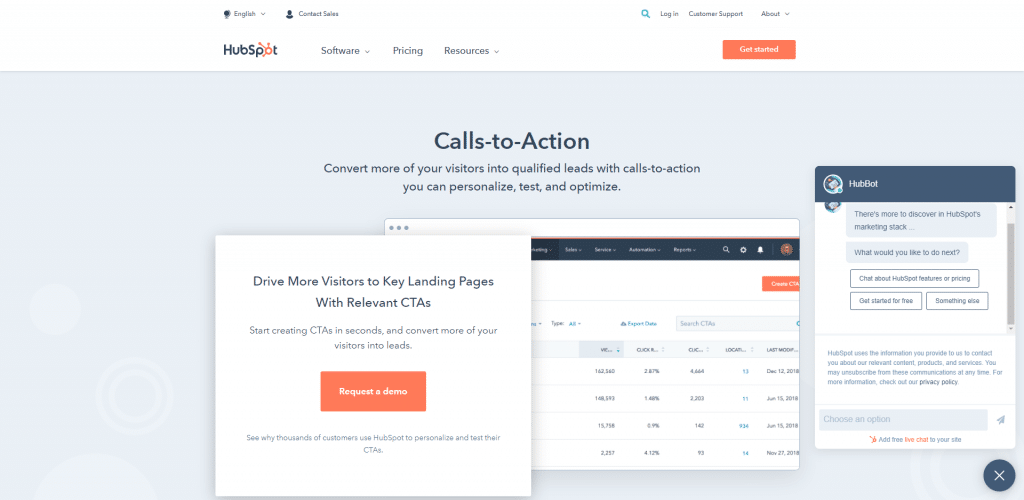This screenshot has width=1024, height=500.
Task: Close the chat widget with X button
Action: [998, 475]
